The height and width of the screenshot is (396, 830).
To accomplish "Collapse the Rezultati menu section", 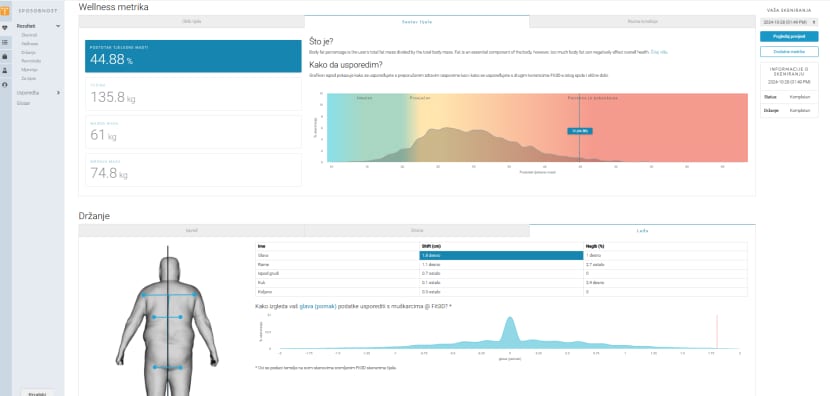I will point(58,26).
